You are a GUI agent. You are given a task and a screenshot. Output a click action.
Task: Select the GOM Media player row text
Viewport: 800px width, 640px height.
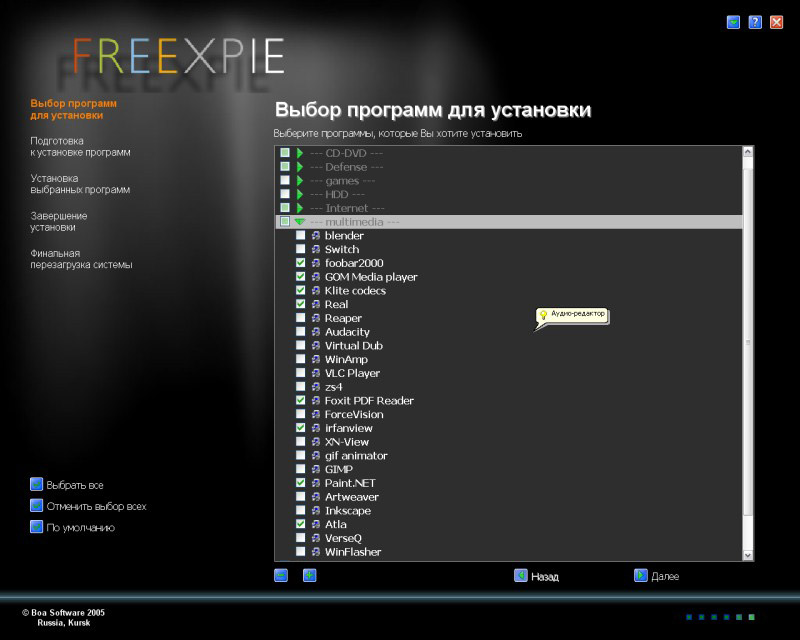[371, 277]
